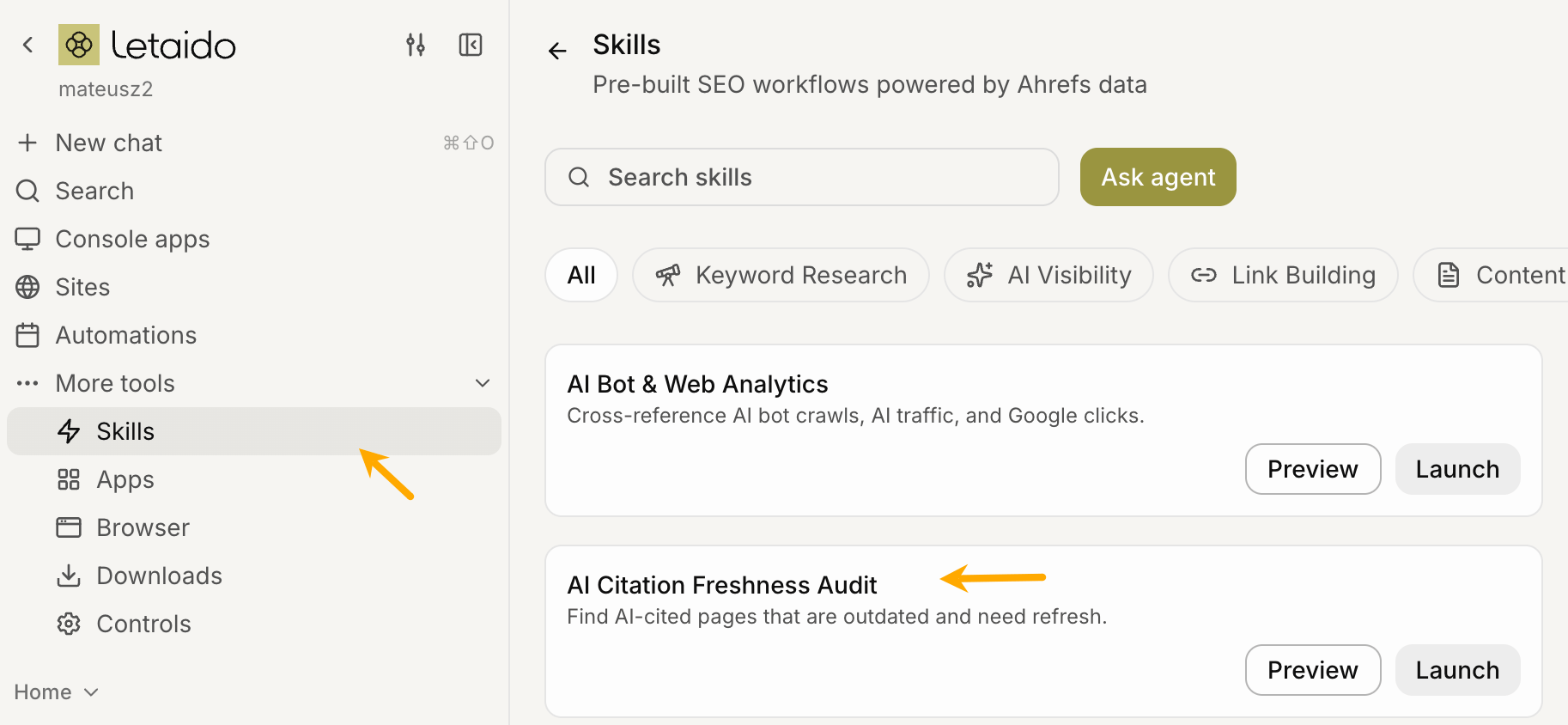Click the sidebar back chevron

click(x=27, y=45)
